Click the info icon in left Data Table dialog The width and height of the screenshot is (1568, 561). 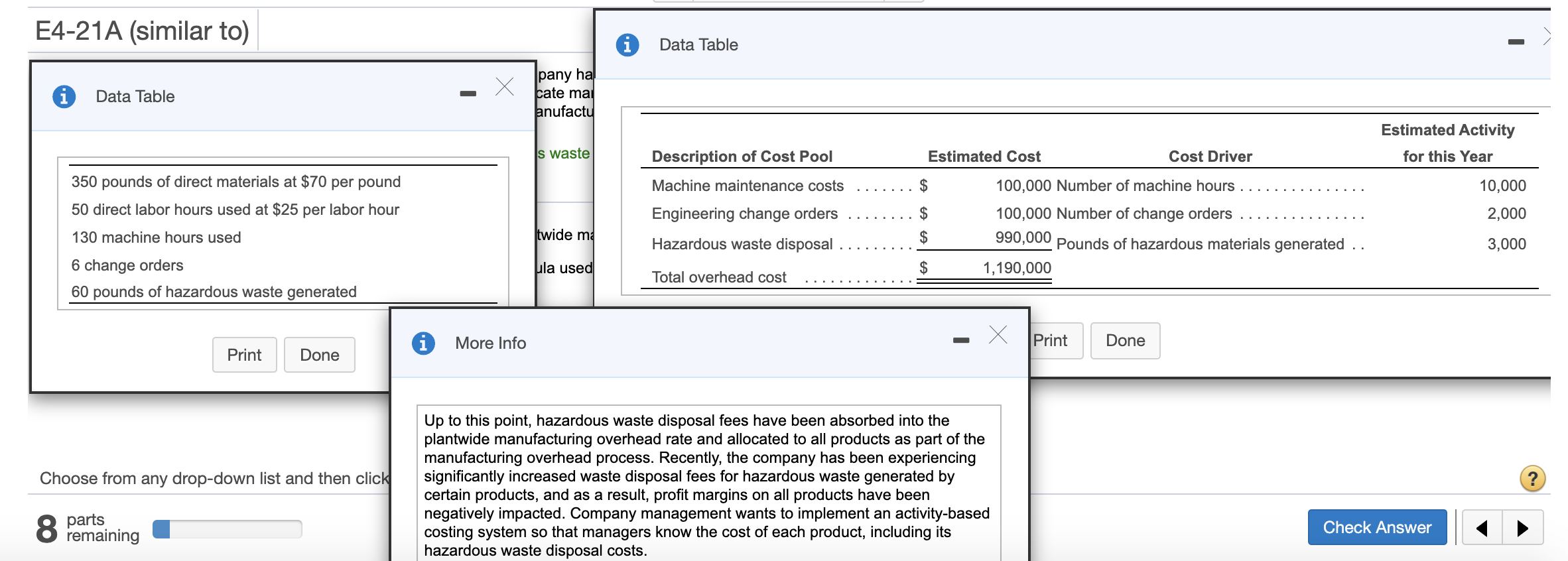pyautogui.click(x=64, y=97)
